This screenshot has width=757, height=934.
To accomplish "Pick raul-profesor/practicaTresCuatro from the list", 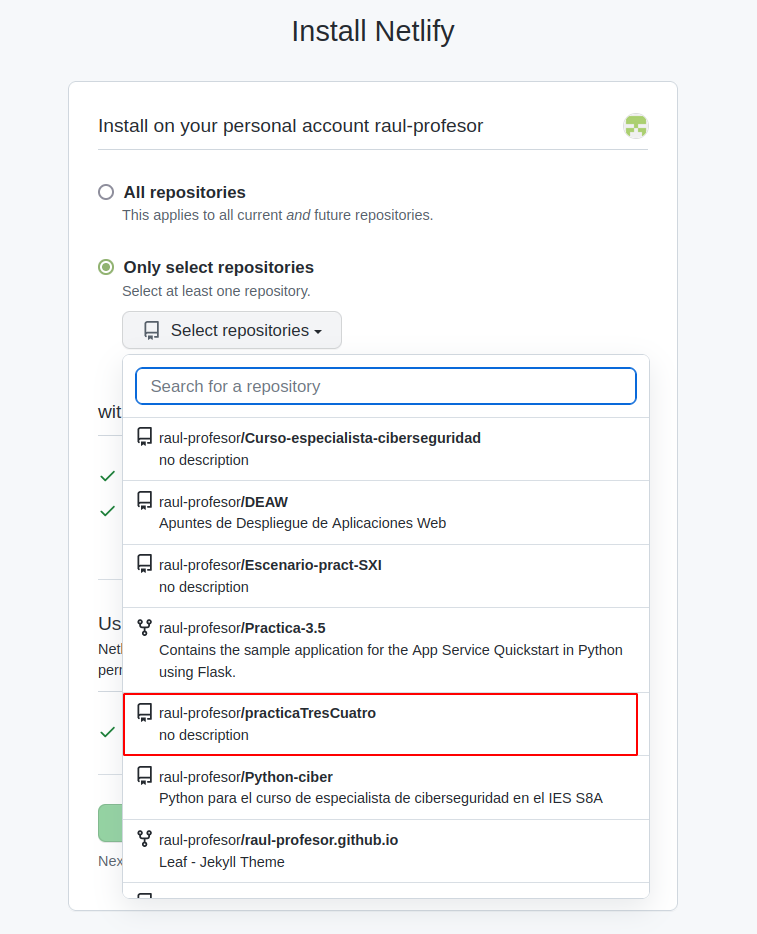I will [380, 724].
